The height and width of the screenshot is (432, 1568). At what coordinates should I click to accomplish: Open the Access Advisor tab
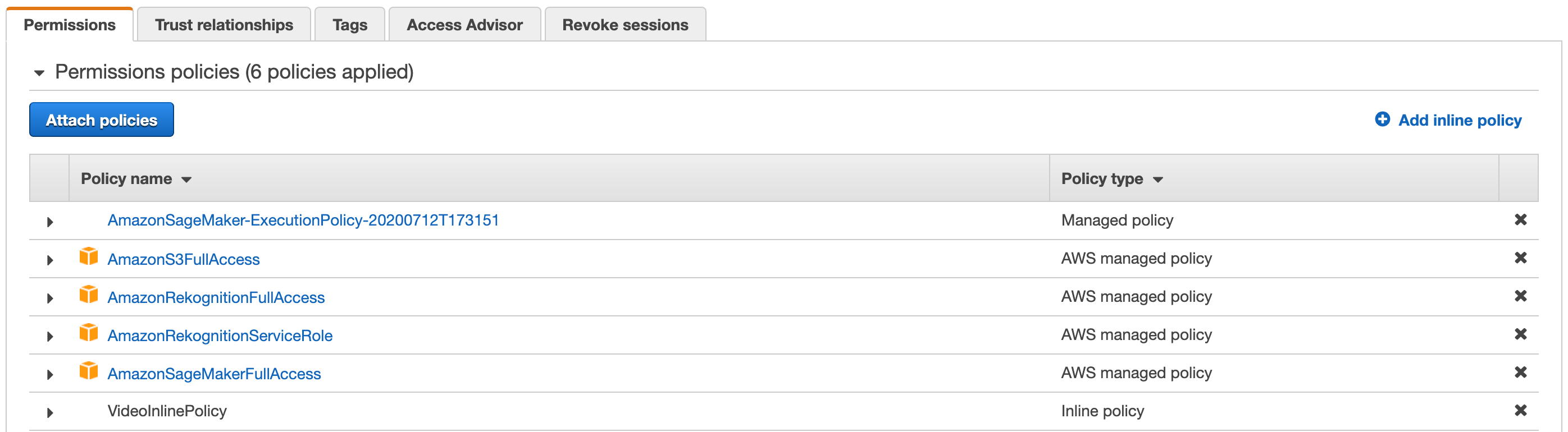[x=464, y=24]
